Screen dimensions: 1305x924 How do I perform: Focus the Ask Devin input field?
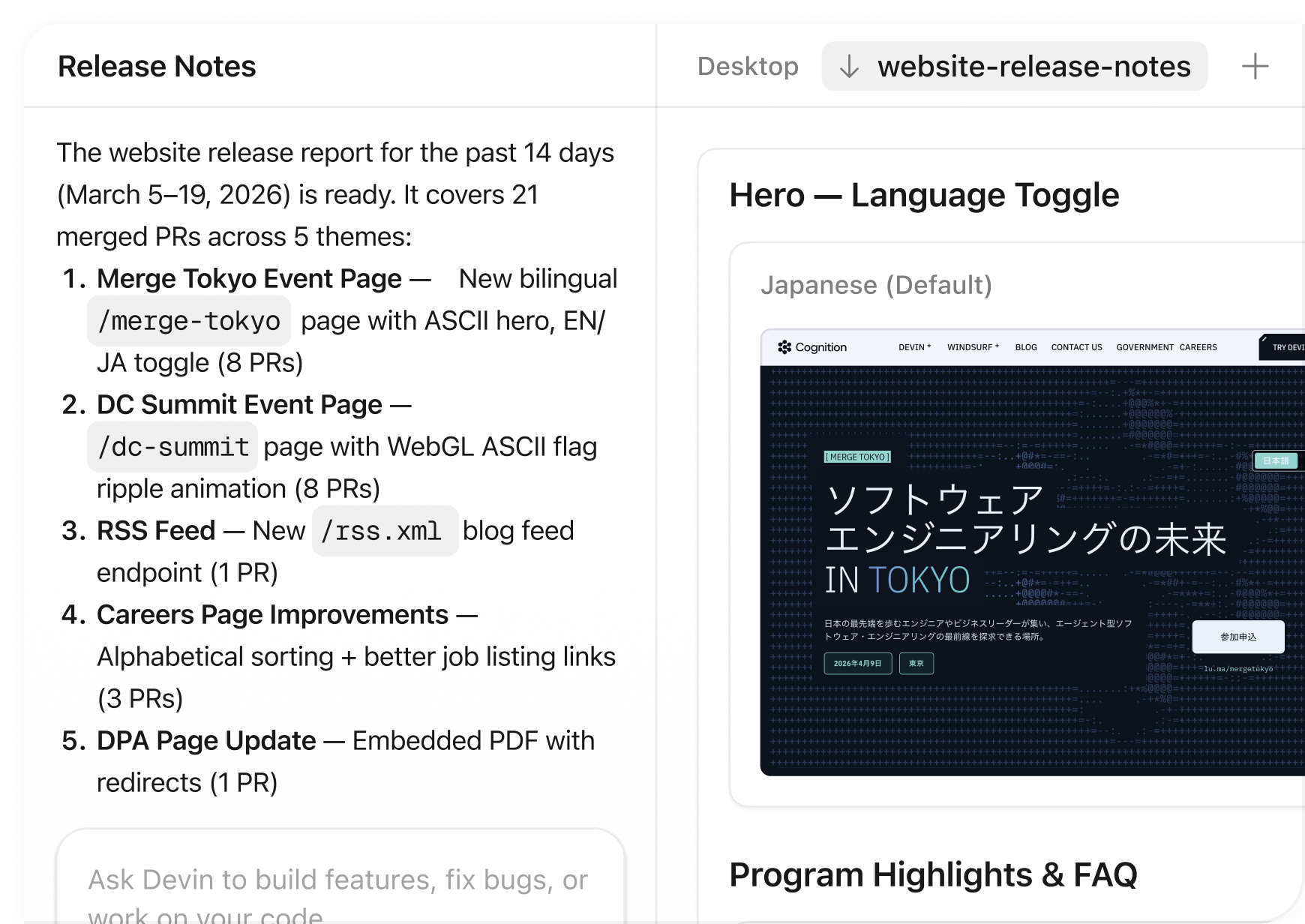click(340, 885)
